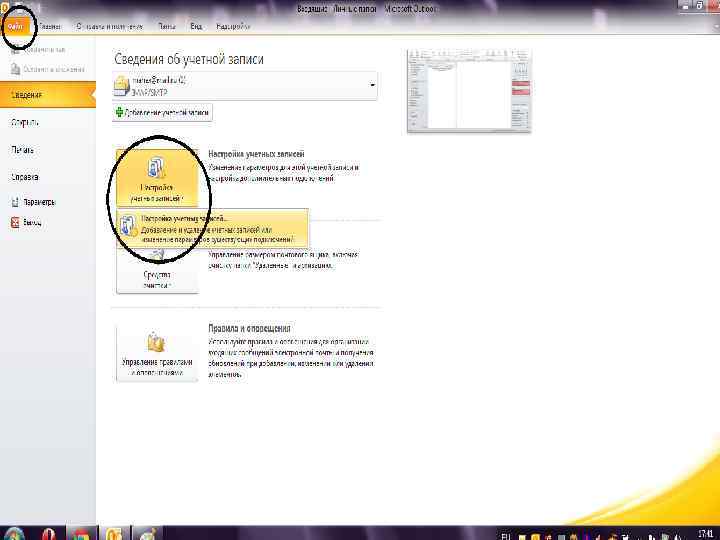The width and height of the screenshot is (720, 540).
Task: Click the system tray clock
Action: (x=705, y=534)
